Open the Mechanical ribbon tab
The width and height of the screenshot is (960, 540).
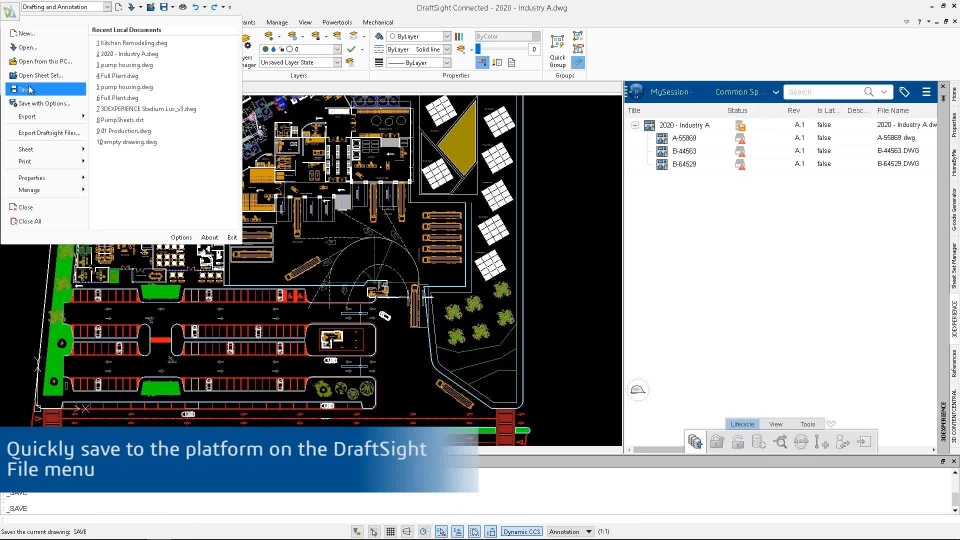point(378,22)
